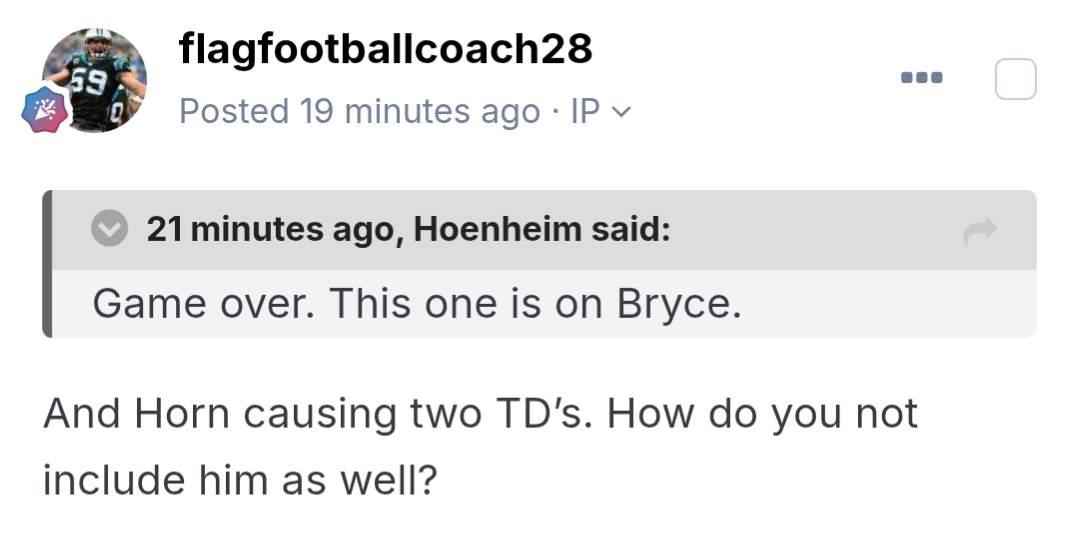Click the curved arrow go-to-post icon
Image resolution: width=1079 pixels, height=558 pixels.
point(980,232)
